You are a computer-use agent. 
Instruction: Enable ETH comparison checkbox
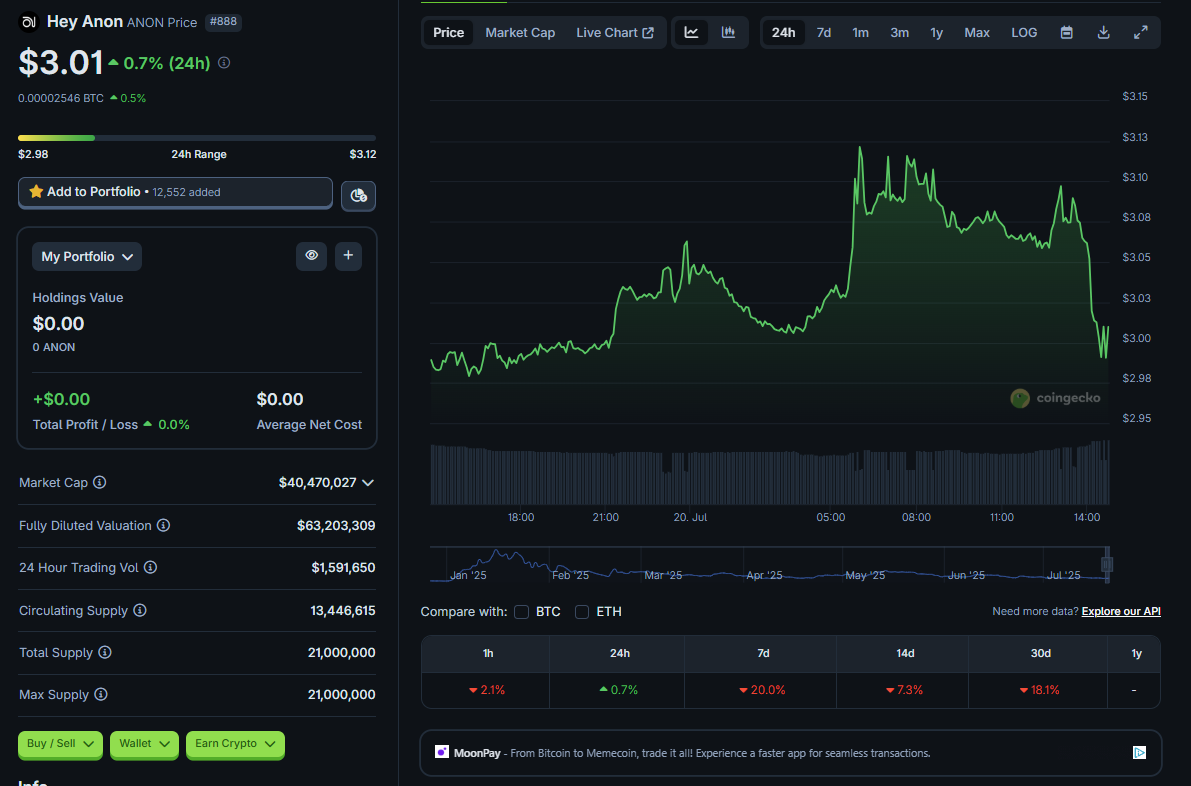582,612
